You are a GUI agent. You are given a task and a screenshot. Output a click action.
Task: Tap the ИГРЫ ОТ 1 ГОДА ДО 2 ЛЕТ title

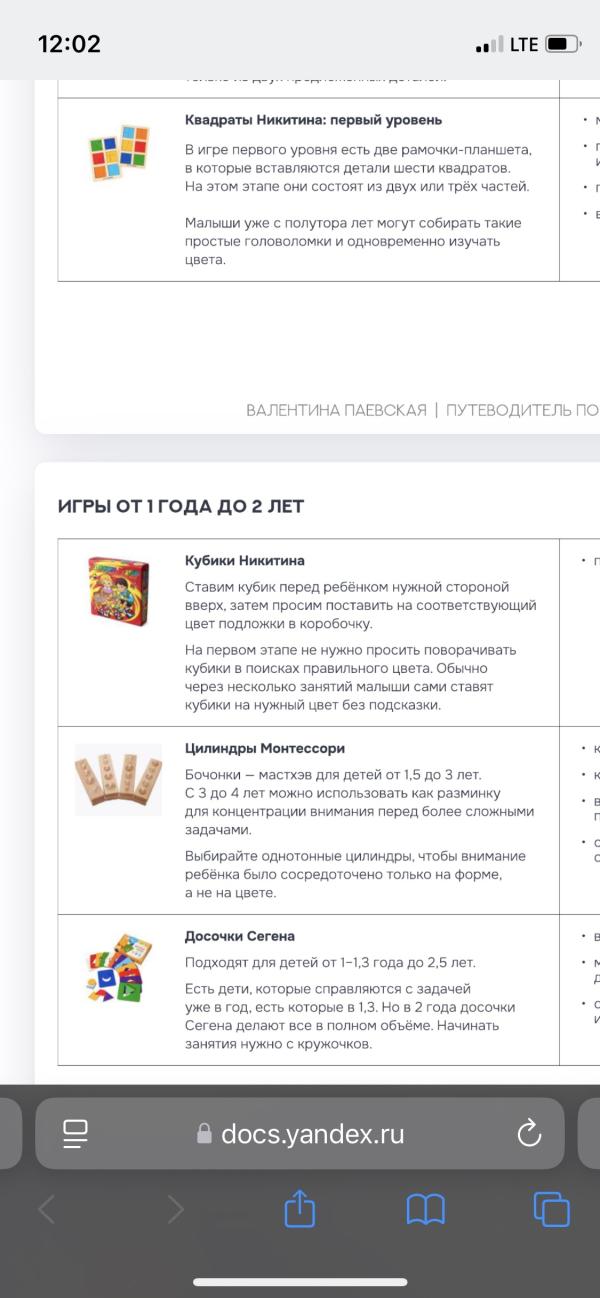(x=181, y=506)
